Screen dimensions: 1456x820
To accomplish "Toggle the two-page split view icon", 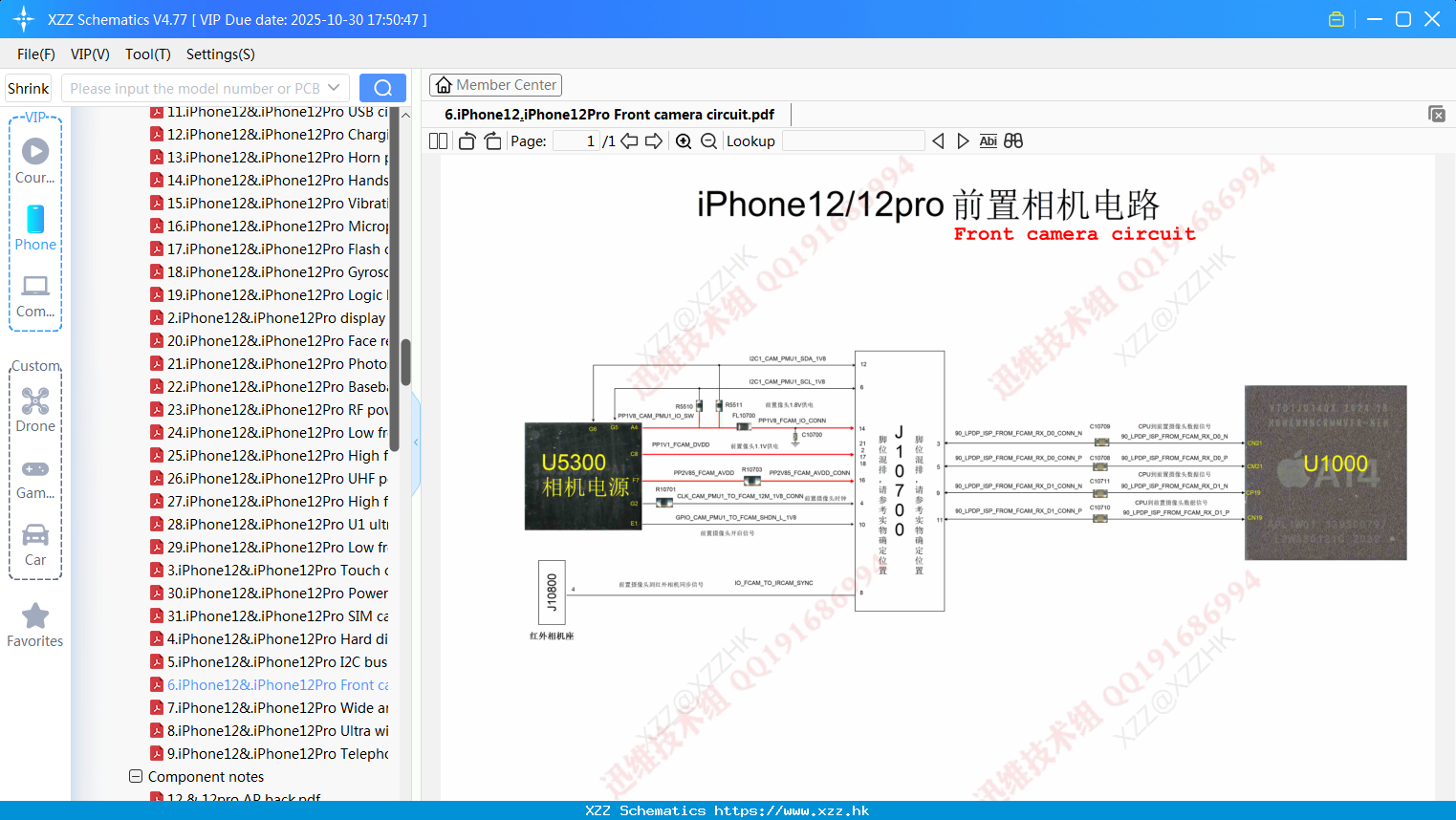I will click(439, 140).
